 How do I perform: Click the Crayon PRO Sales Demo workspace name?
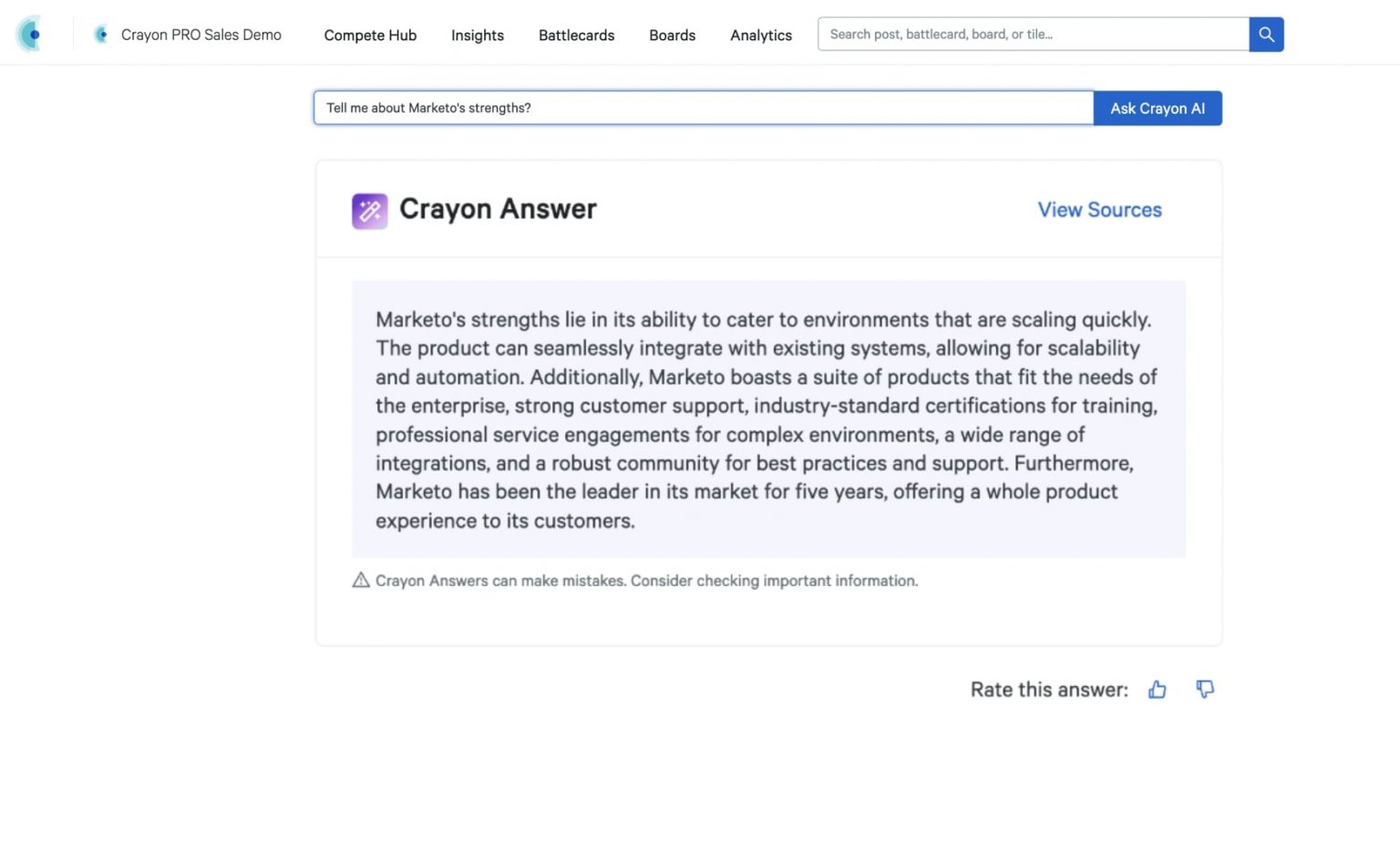pos(201,34)
